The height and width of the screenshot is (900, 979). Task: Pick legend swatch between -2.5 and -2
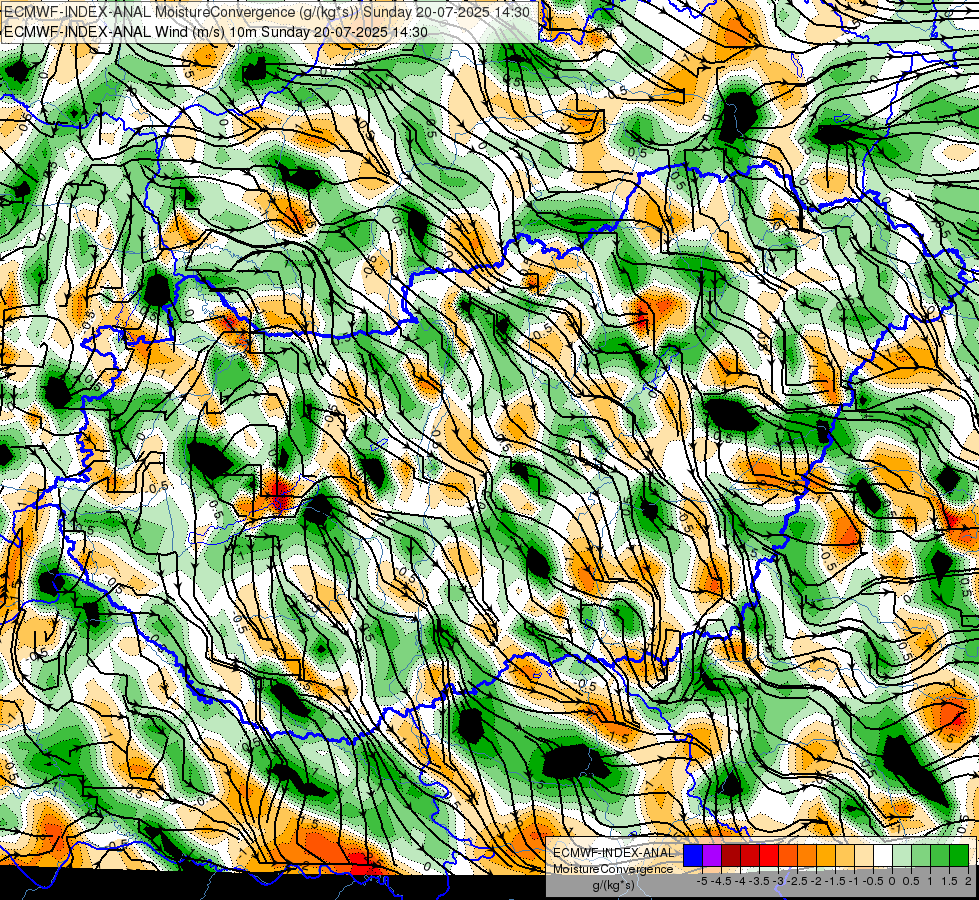coord(807,856)
